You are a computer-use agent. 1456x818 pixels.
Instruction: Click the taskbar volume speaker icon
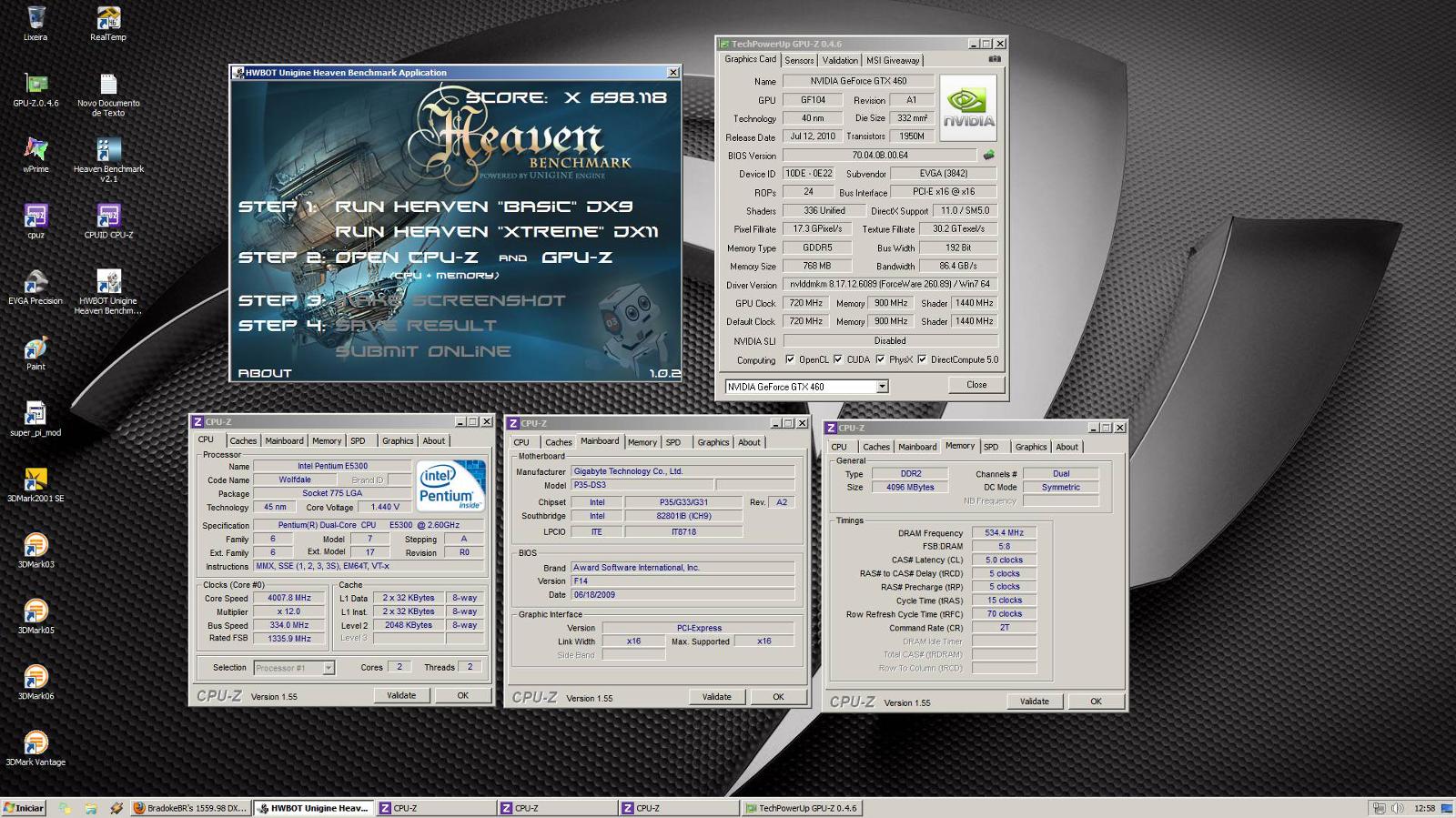pos(1397,808)
